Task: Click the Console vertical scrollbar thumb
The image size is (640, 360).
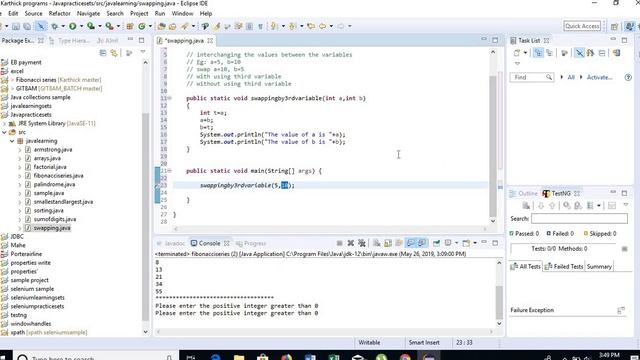Action: click(499, 303)
